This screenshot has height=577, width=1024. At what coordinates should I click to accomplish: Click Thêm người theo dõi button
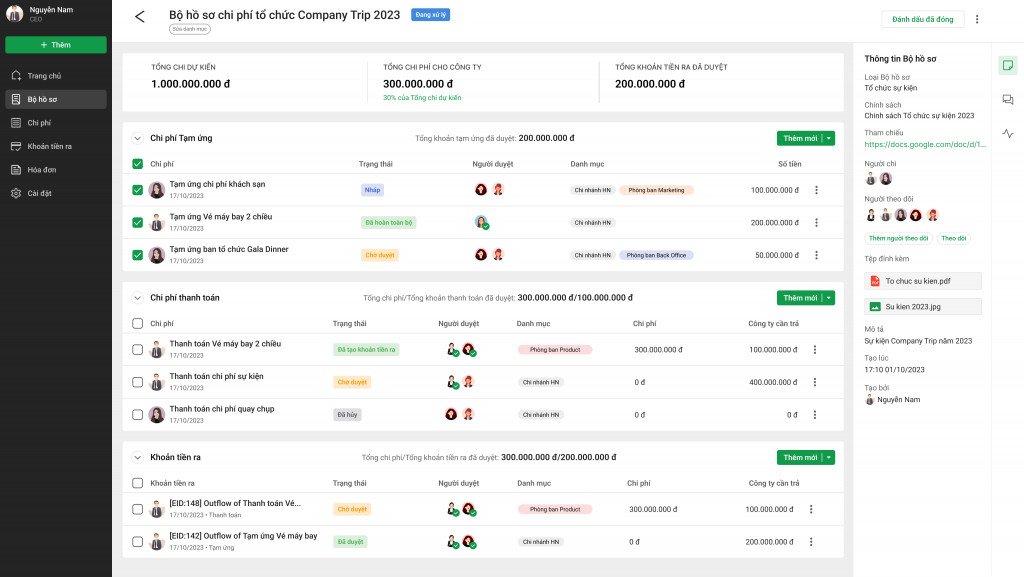pos(899,238)
